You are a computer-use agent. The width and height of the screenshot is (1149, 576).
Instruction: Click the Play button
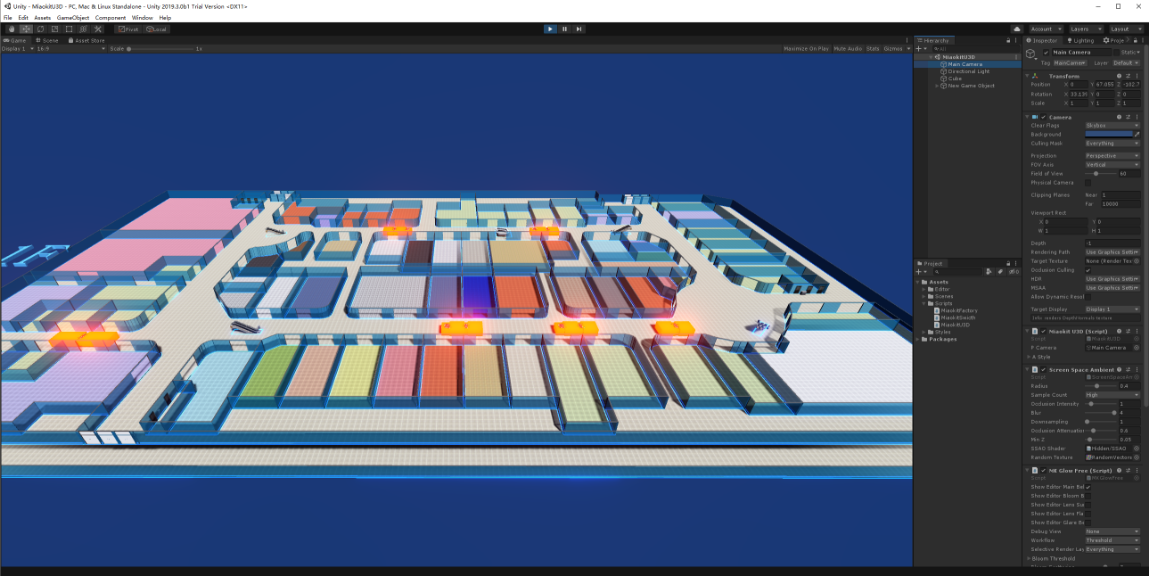(x=550, y=29)
